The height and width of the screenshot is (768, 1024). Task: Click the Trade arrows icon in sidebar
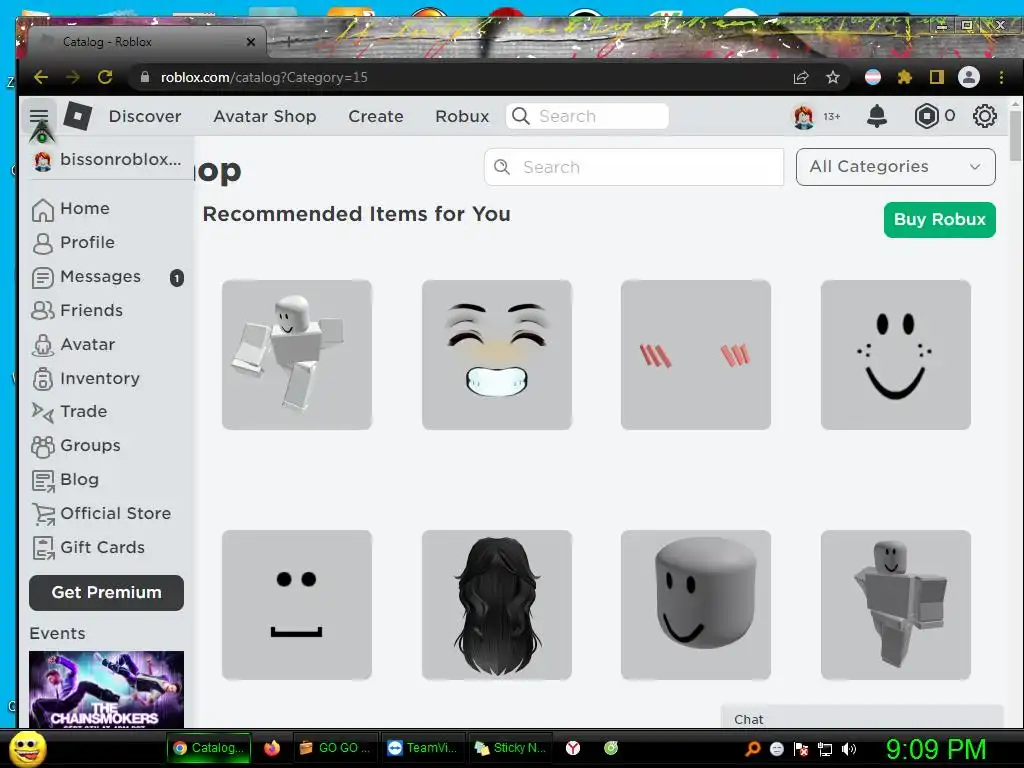tap(42, 412)
